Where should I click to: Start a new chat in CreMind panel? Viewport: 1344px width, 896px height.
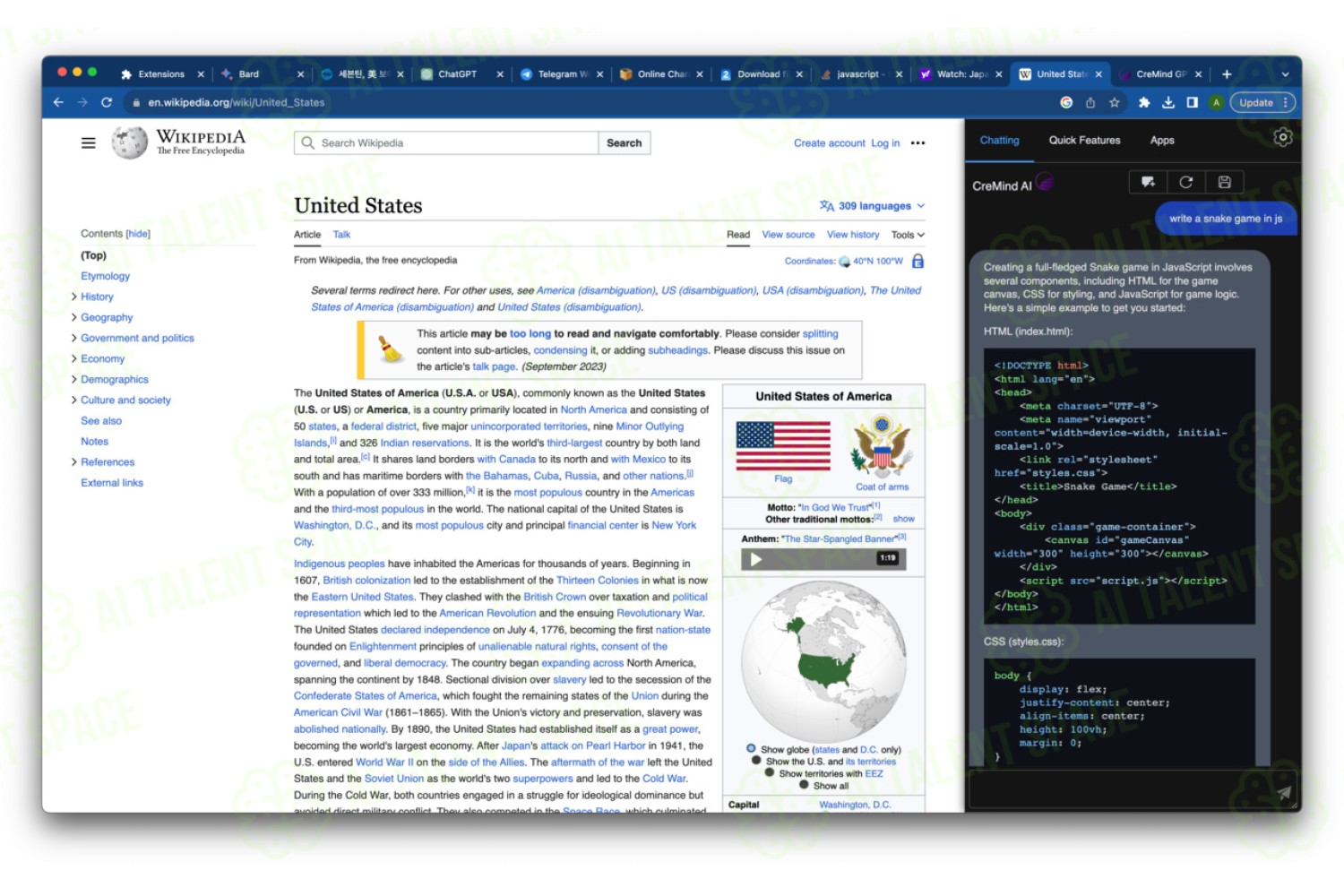click(x=1148, y=182)
